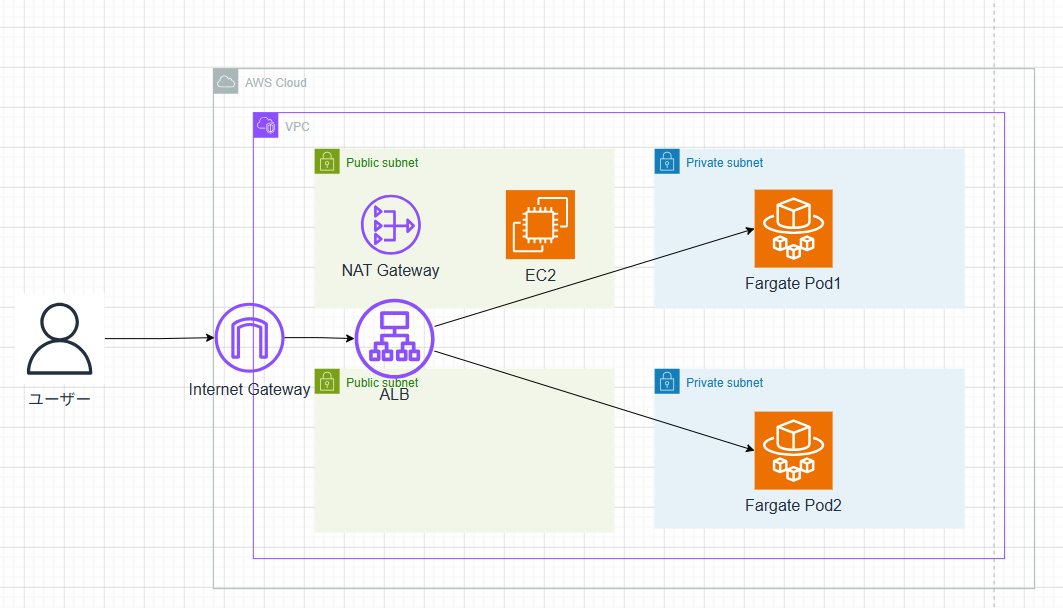Click Fargate Pod2 Private subnet lock icon
Screen dimensions: 1063x608
click(x=667, y=382)
